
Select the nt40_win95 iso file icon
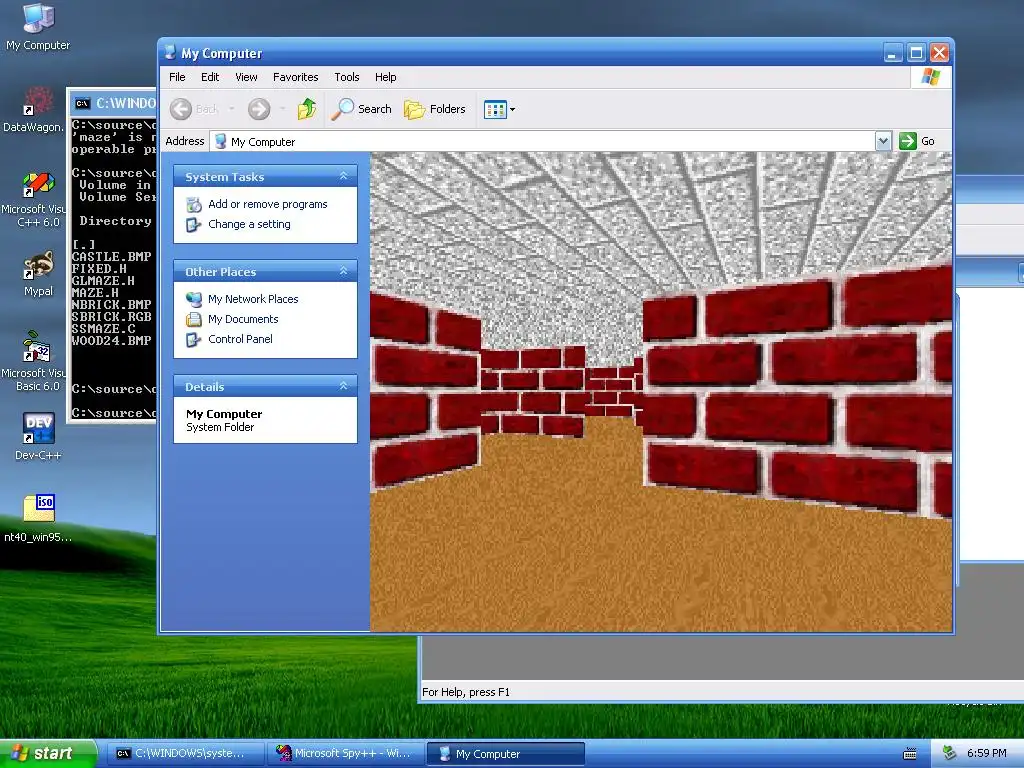[38, 518]
